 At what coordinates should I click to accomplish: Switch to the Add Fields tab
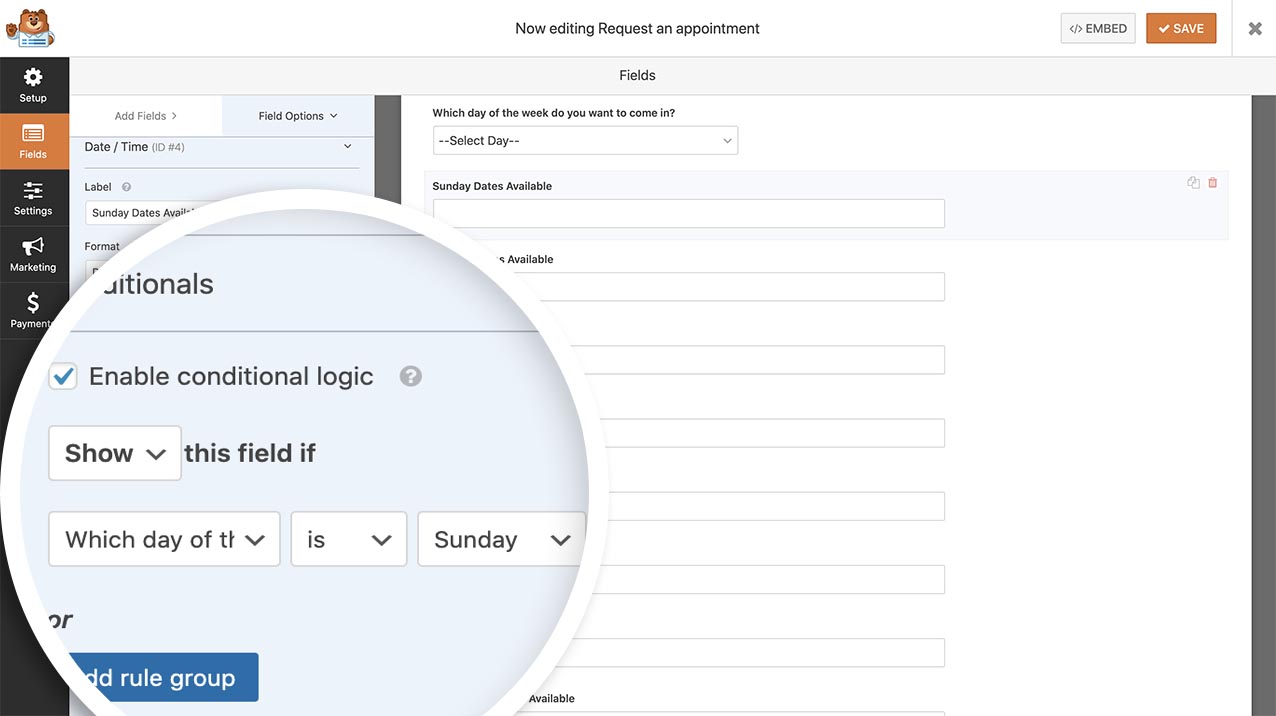tap(145, 116)
